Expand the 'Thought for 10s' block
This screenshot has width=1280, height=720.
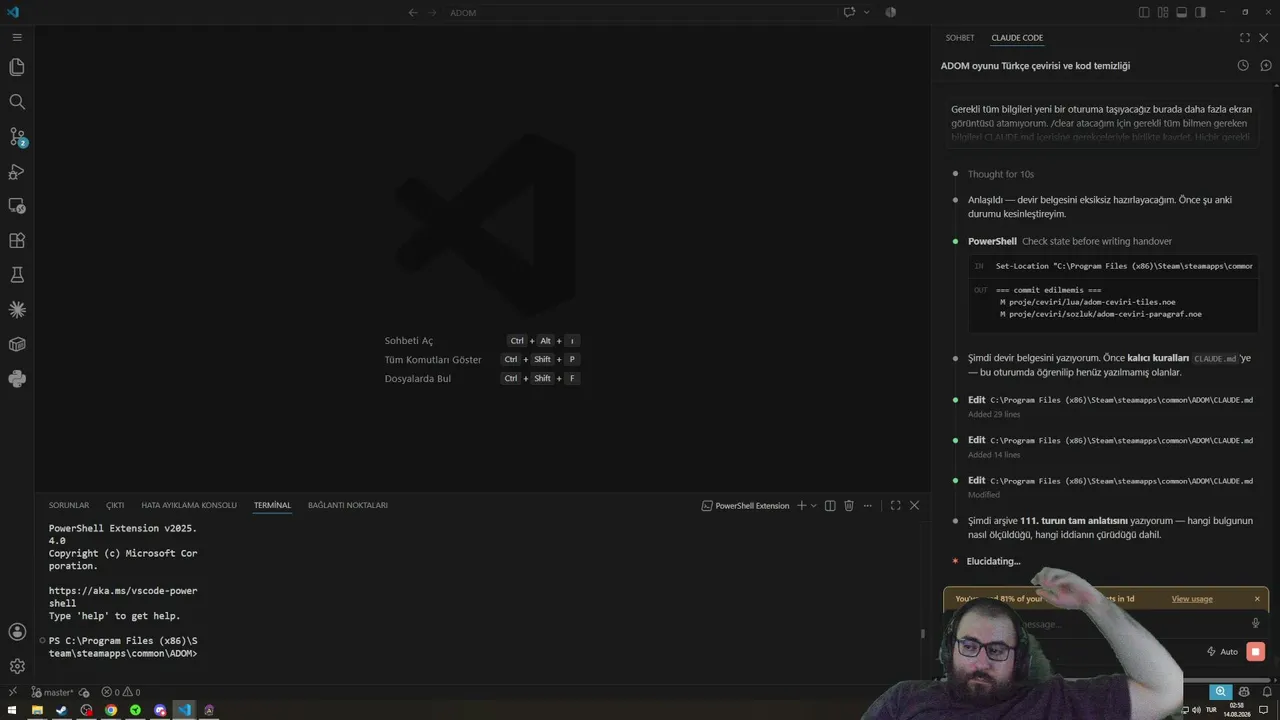[1000, 175]
